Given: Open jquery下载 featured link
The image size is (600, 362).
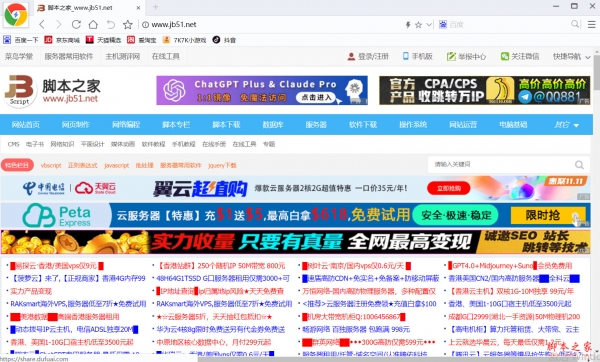Looking at the screenshot, I should click(222, 165).
